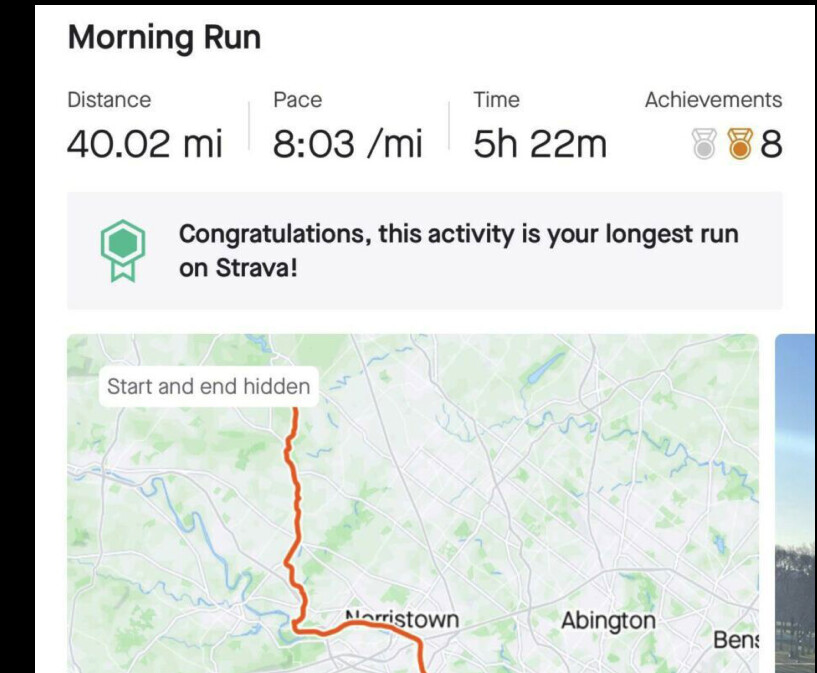
Task: Open the achievements count number 8
Action: (770, 145)
